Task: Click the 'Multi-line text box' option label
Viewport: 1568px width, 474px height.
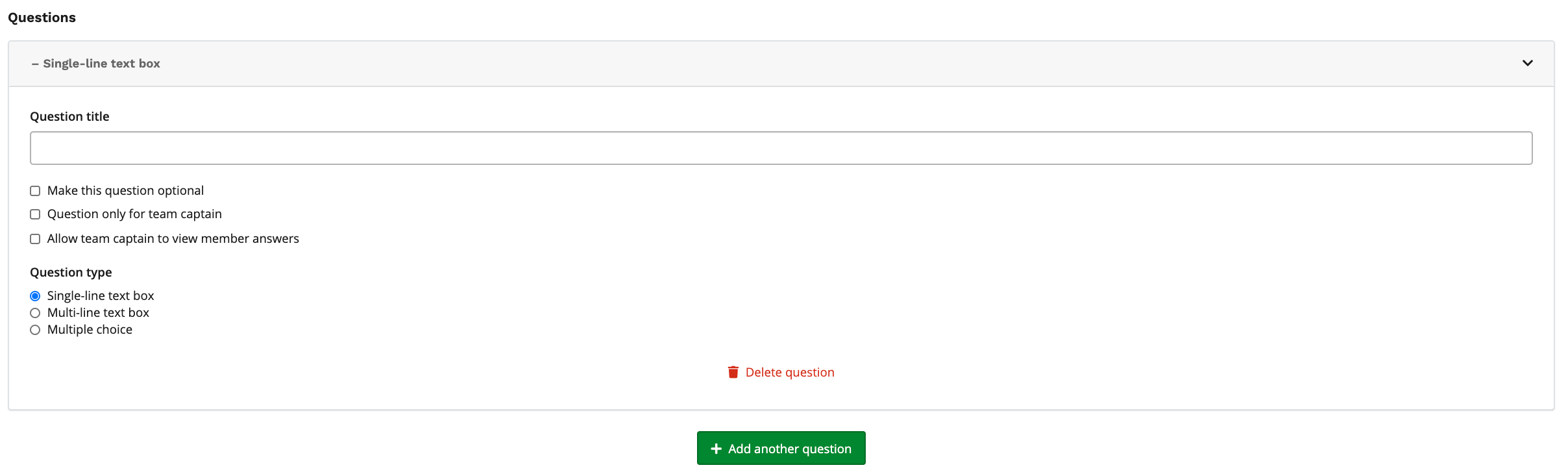Action: pos(98,312)
